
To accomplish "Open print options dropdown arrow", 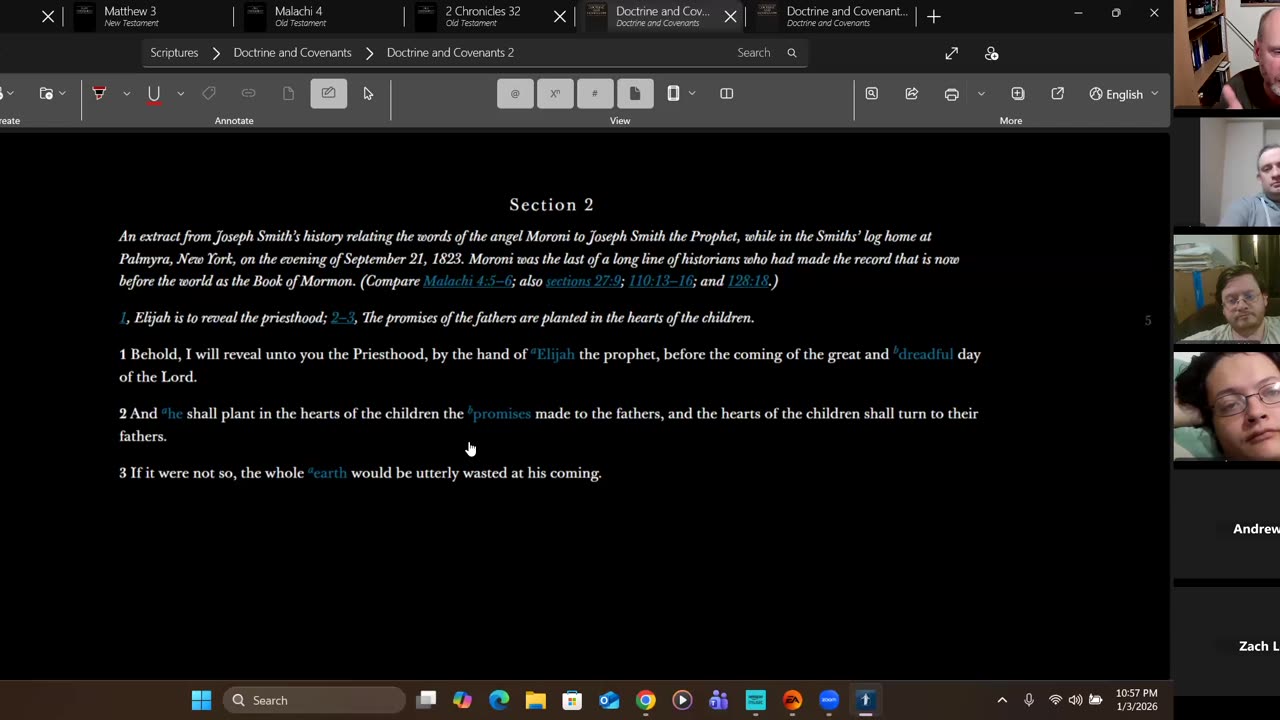I will pos(981,94).
